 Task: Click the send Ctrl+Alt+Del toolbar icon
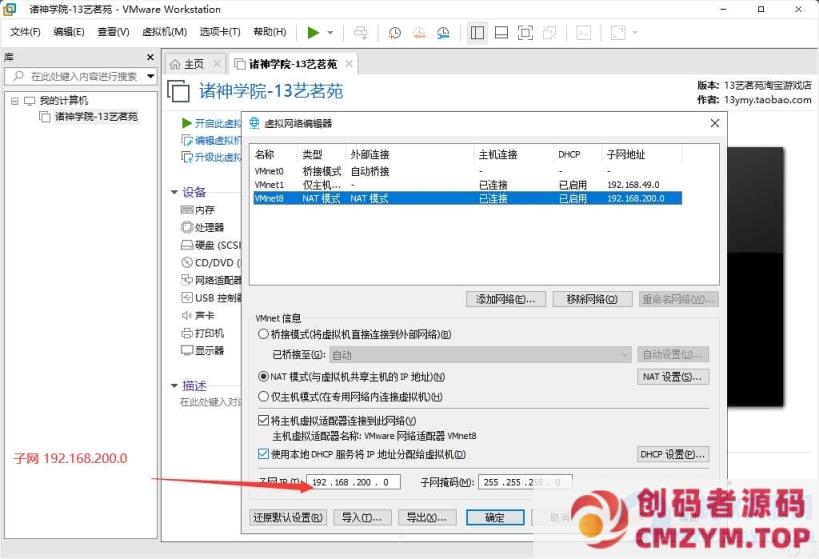pos(360,33)
